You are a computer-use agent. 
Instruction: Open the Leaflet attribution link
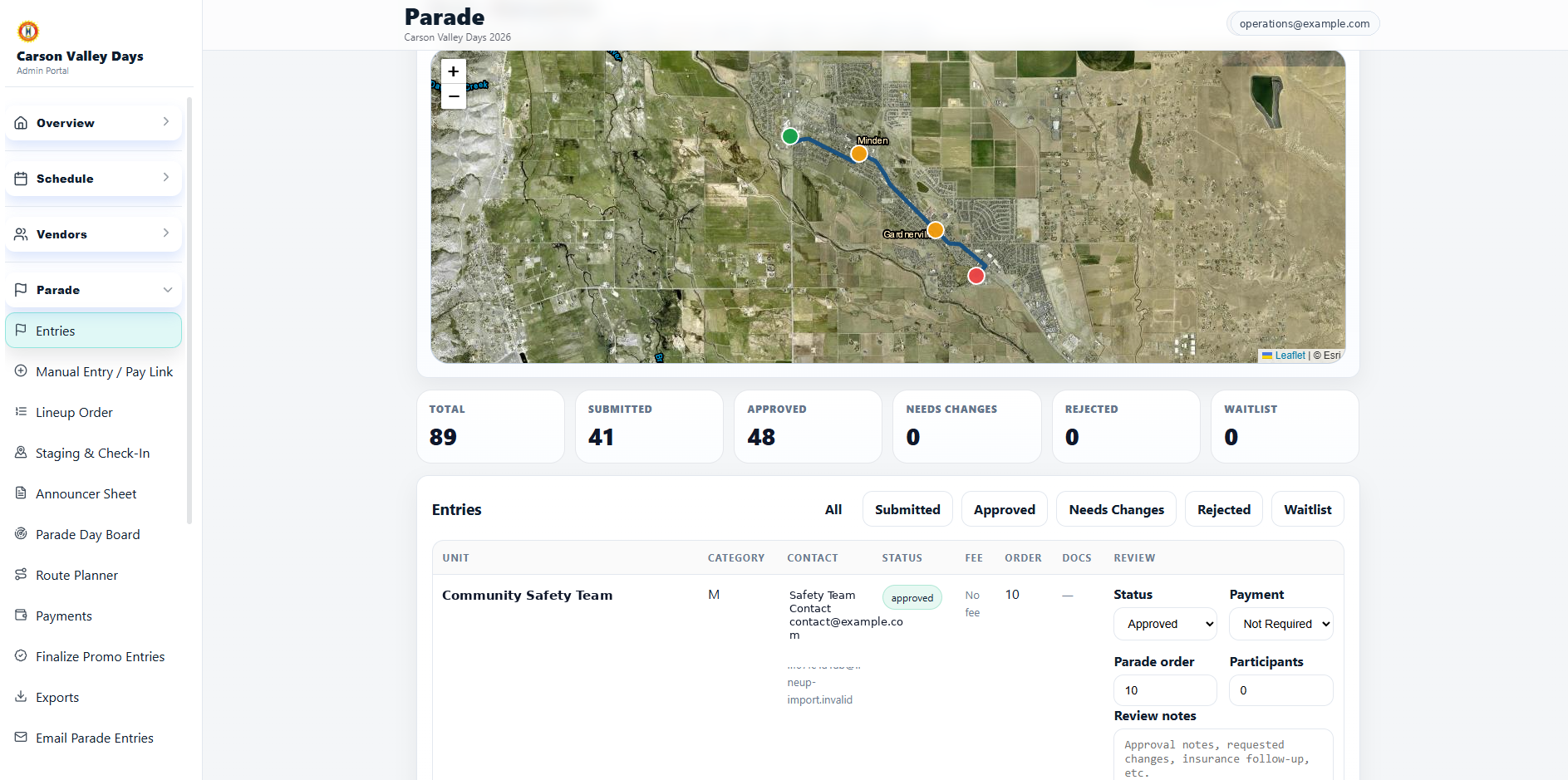pos(1284,356)
